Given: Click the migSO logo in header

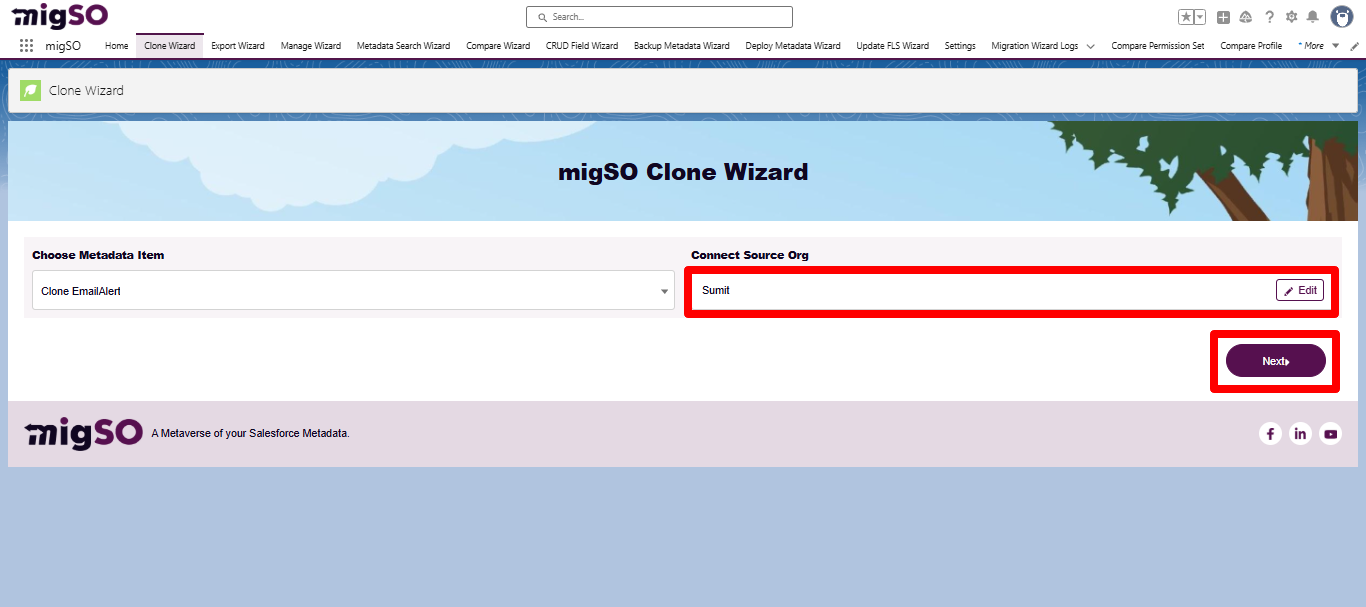Looking at the screenshot, I should (x=60, y=15).
